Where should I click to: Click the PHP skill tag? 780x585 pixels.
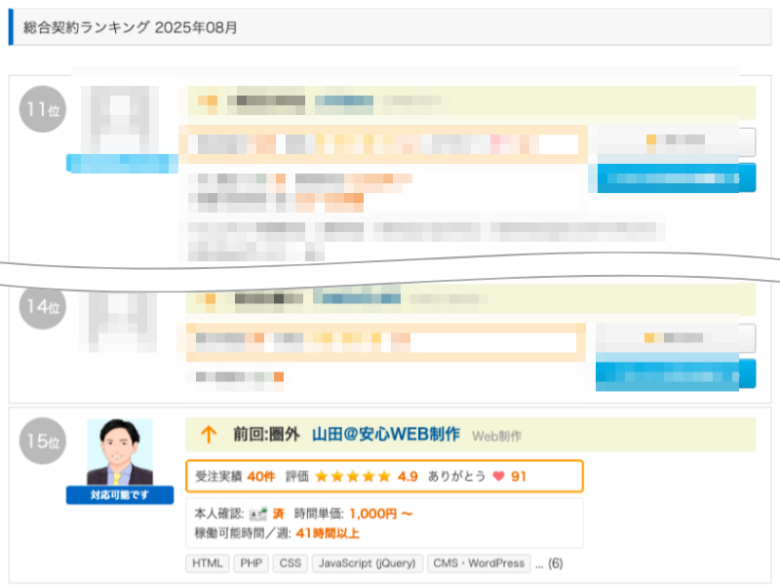251,563
